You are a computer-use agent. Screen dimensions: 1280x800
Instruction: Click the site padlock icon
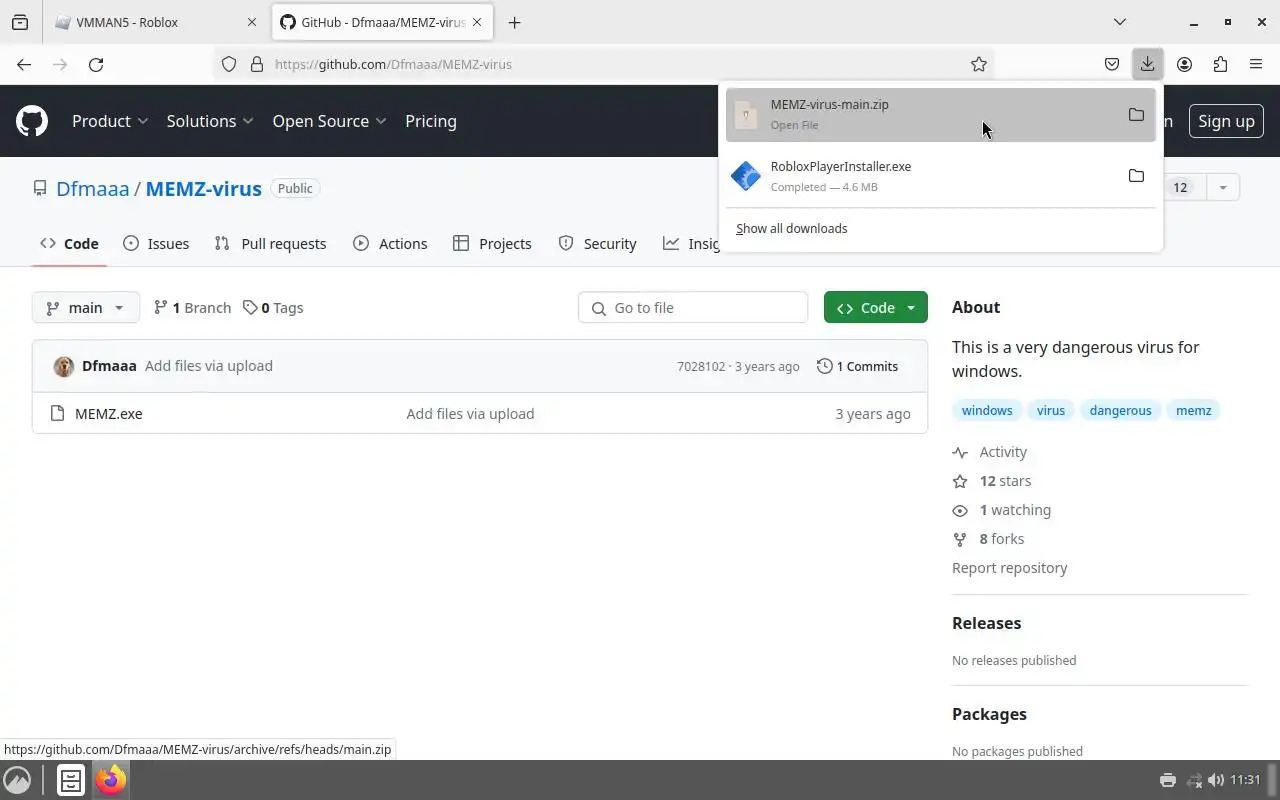tap(256, 64)
